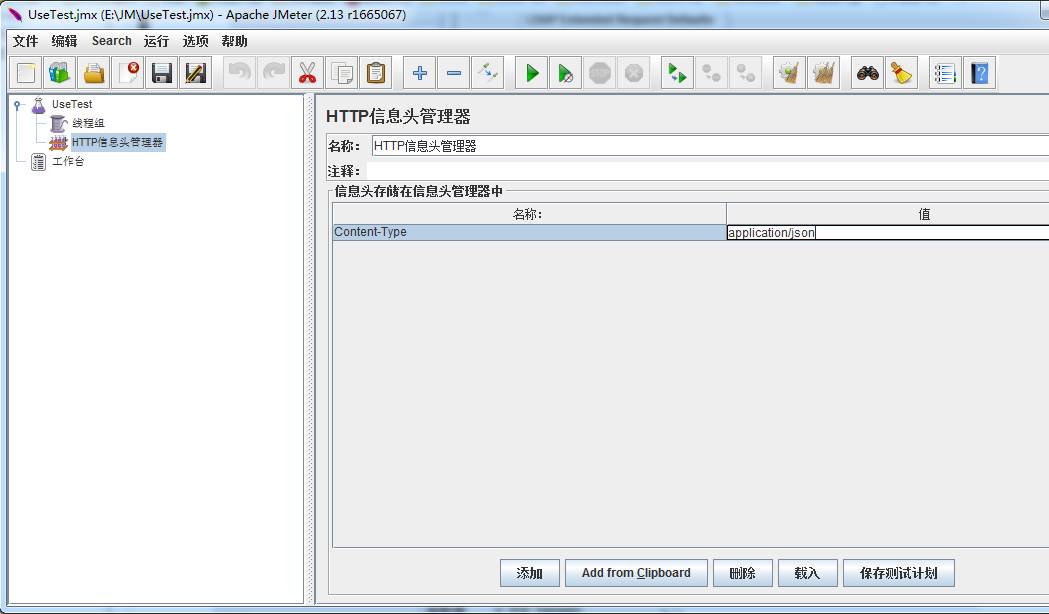Select 工作台 workbench in tree

pyautogui.click(x=68, y=161)
